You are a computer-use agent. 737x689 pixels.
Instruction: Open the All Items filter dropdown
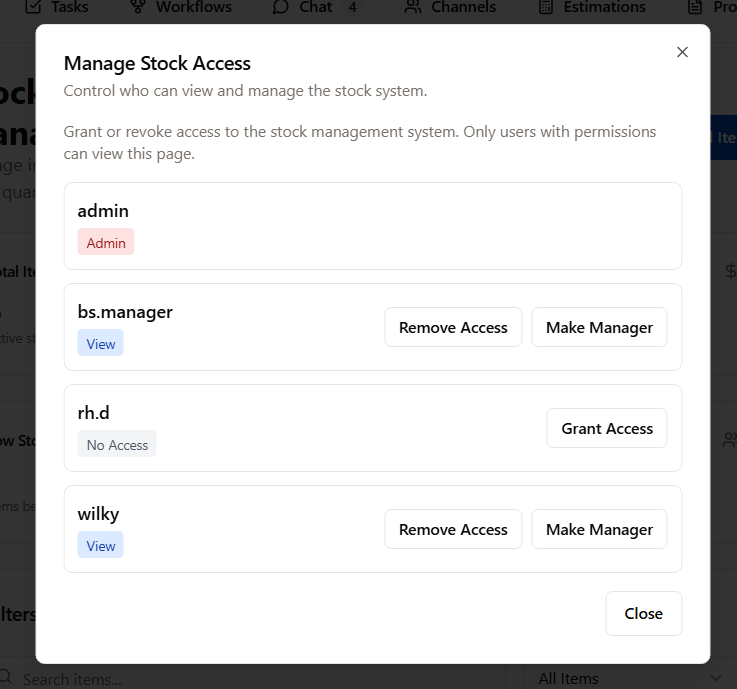coord(627,678)
